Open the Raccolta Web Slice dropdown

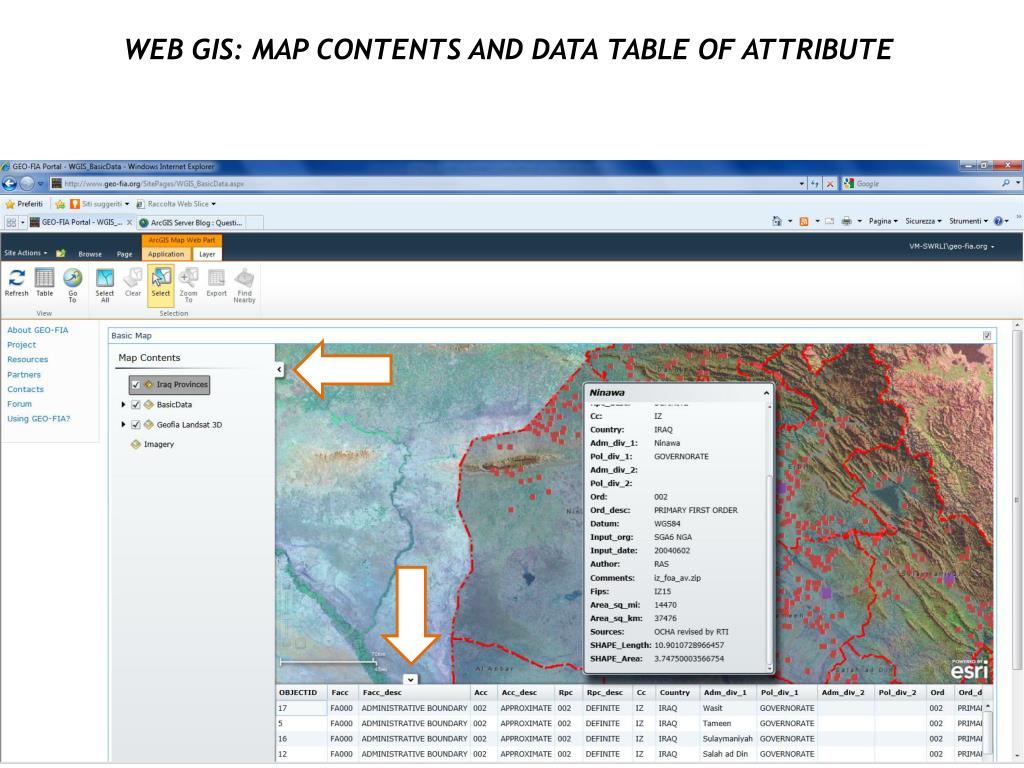(x=176, y=204)
